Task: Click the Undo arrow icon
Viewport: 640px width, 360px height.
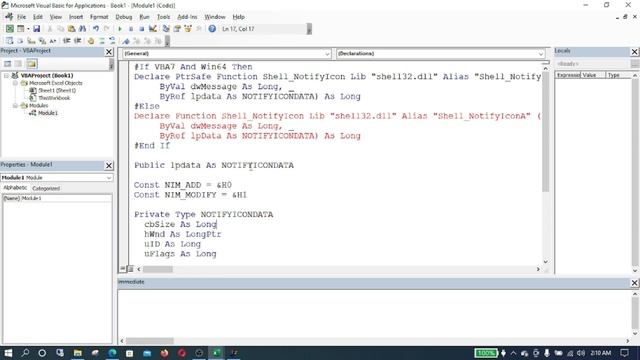Action: (96, 29)
